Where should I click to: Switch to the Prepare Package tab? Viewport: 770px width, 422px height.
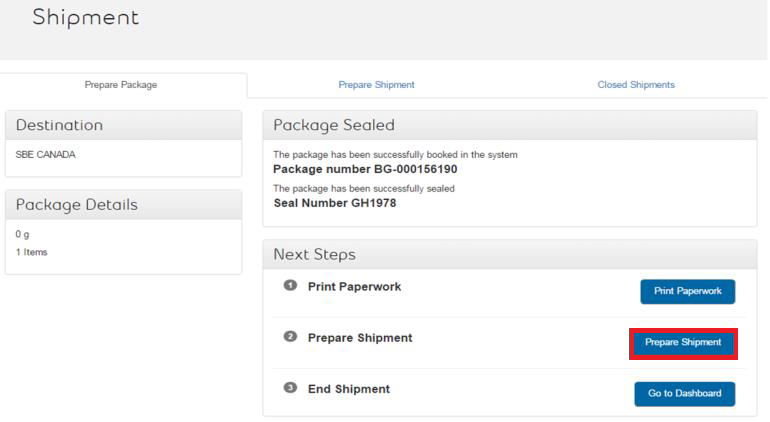[x=121, y=85]
